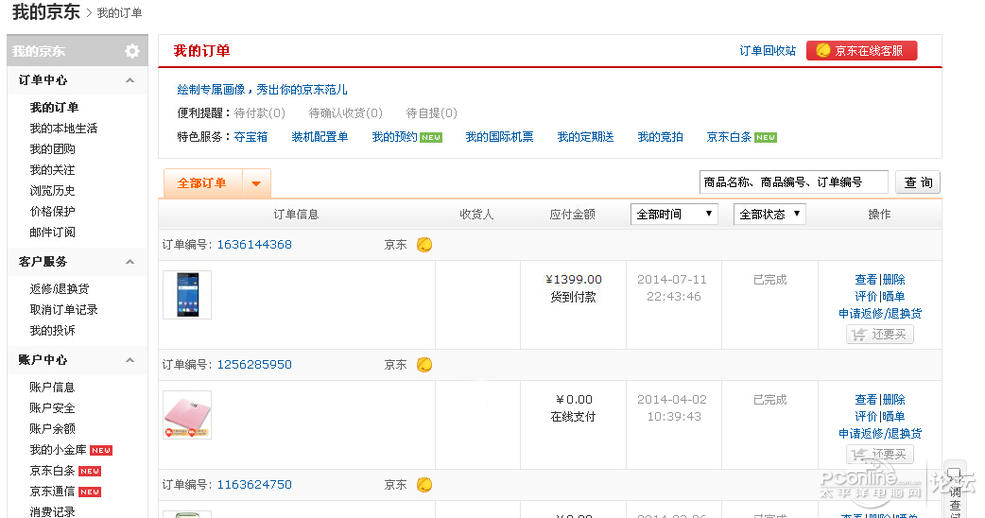985x518 pixels.
Task: Open 邮件订阅 in sidebar
Action: tap(52, 232)
